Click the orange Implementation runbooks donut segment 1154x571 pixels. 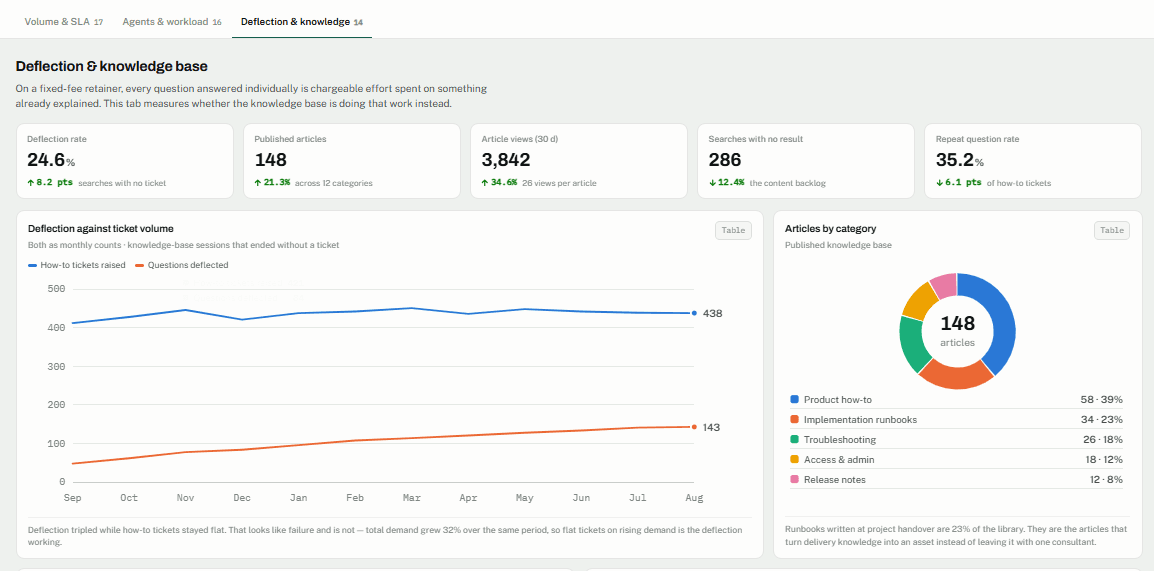pyautogui.click(x=956, y=375)
